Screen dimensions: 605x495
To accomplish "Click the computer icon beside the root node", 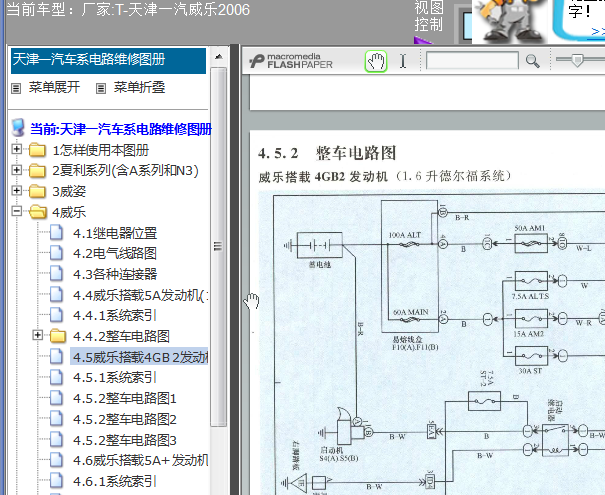I will click(18, 128).
